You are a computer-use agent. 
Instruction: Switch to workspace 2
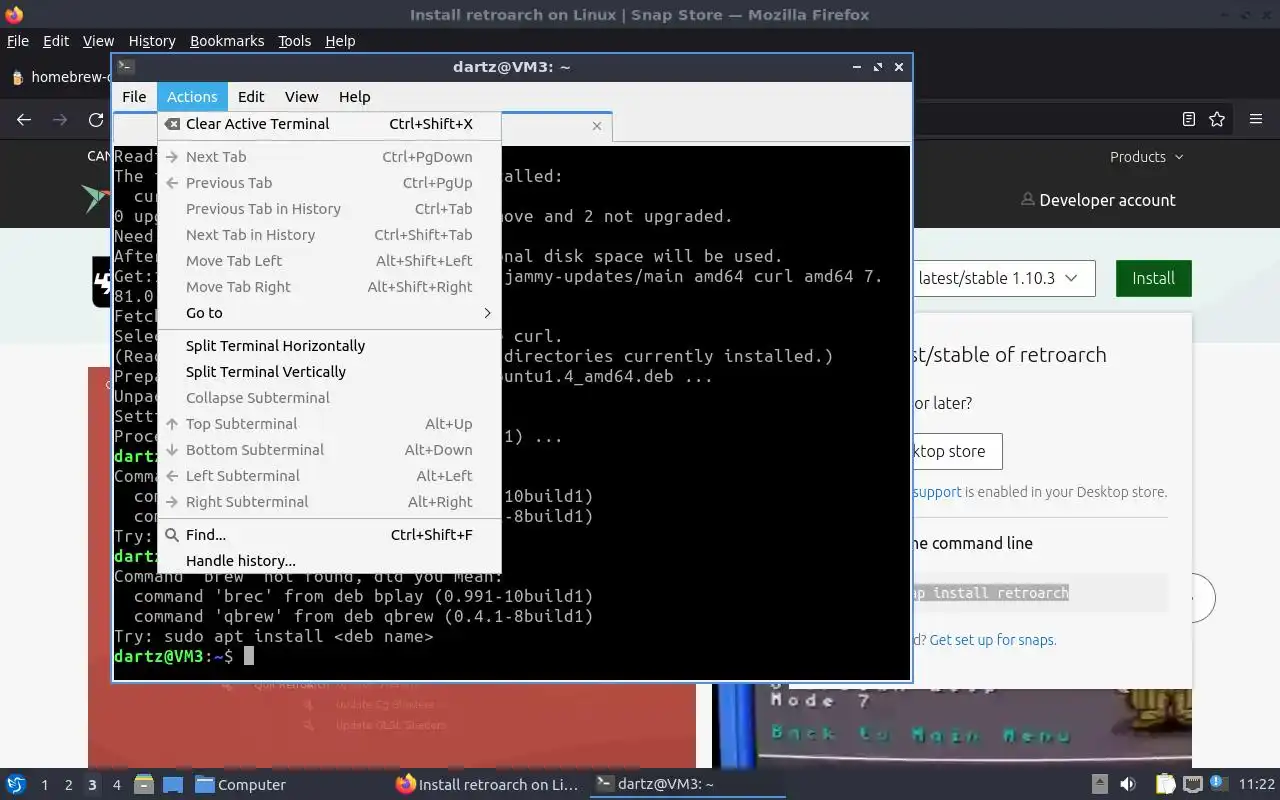(x=68, y=785)
